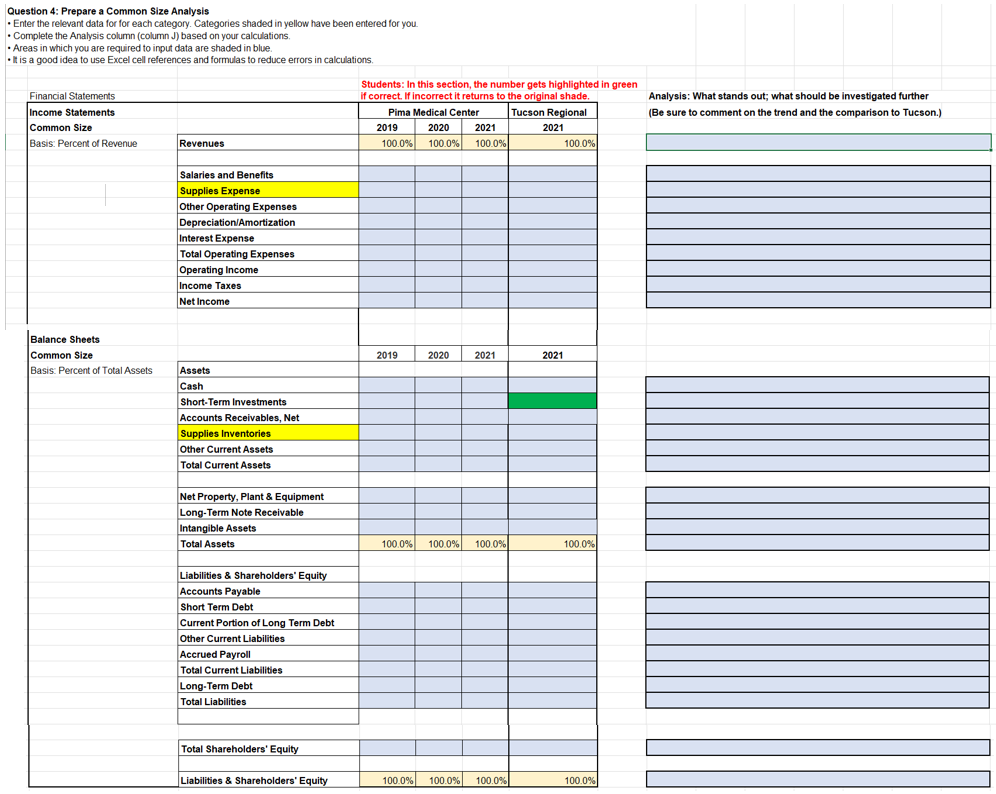Click the Short-Term Investments label
This screenshot has width=996, height=794.
[233, 401]
